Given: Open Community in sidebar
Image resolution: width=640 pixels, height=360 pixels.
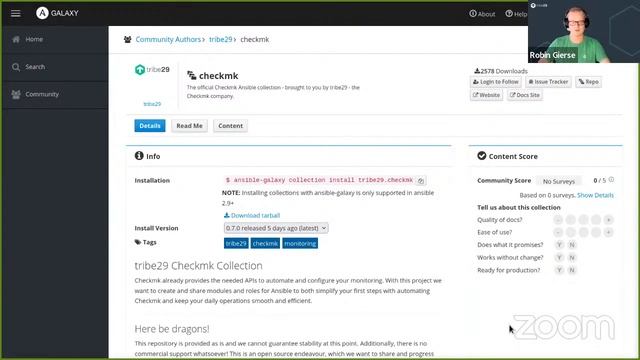Looking at the screenshot, I should pos(55,94).
